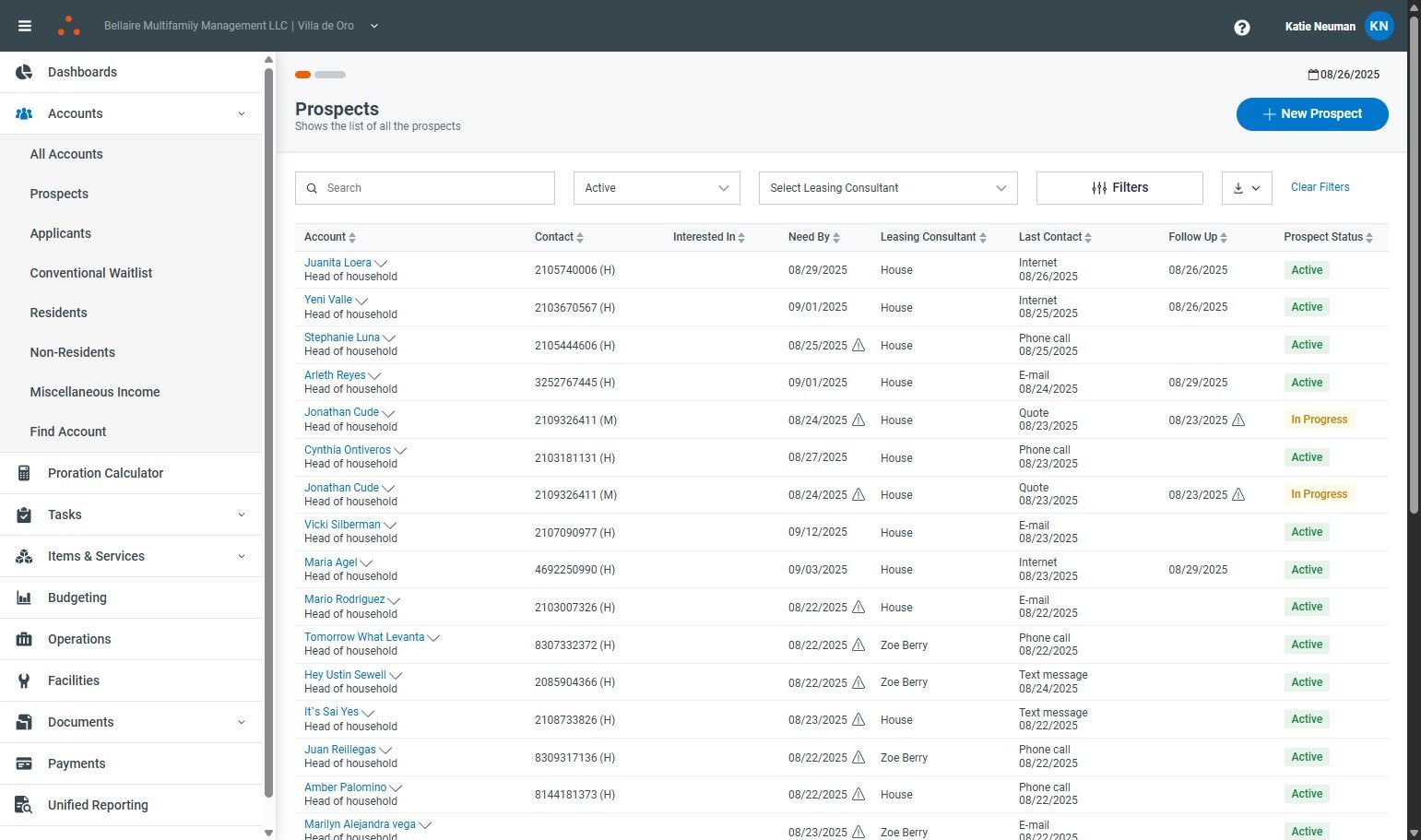Click the Clear Filters link
Viewport: 1421px width, 840px height.
1320,187
